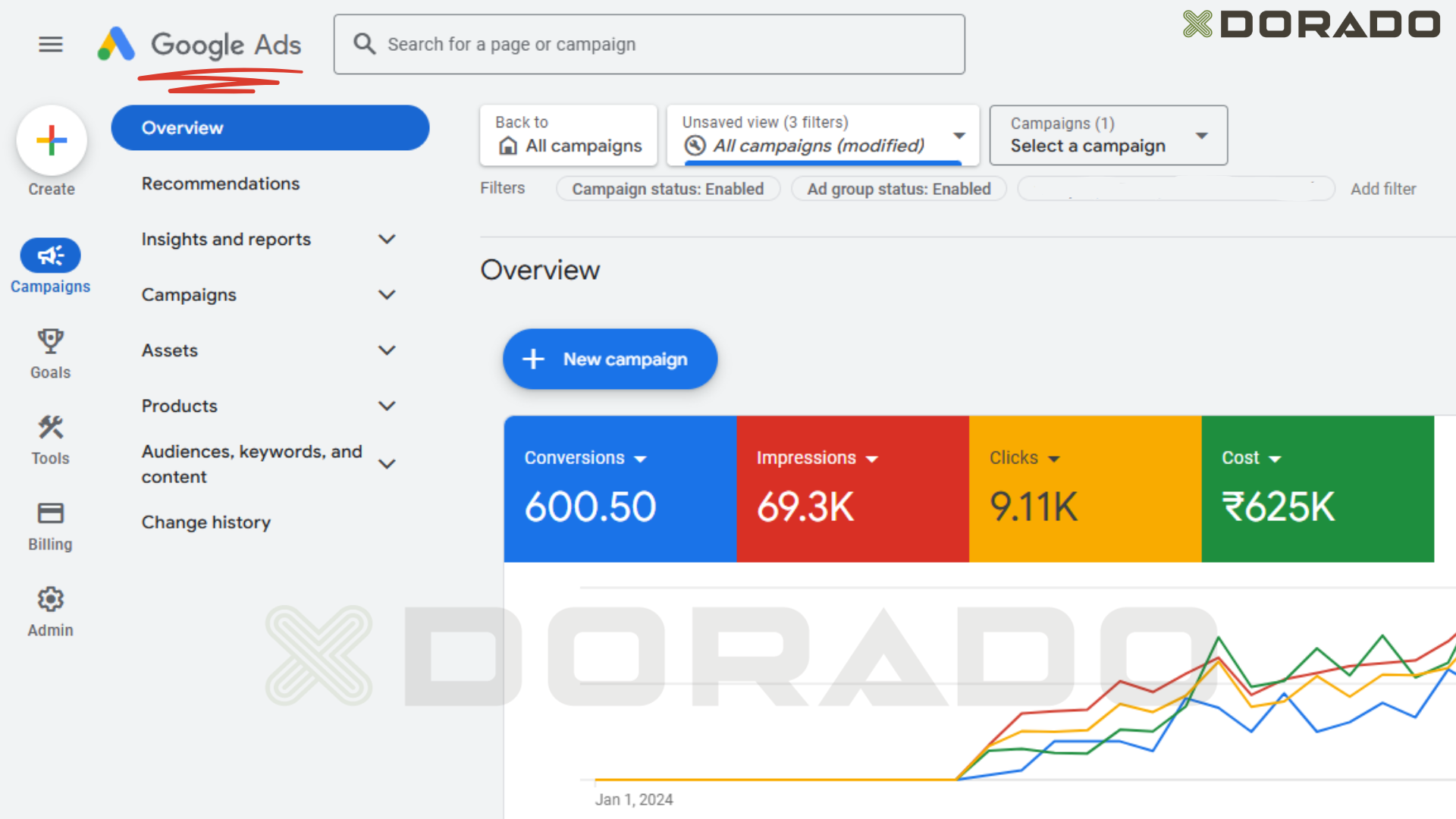Open the Tools icon
This screenshot has height=819, width=1456.
pos(50,428)
